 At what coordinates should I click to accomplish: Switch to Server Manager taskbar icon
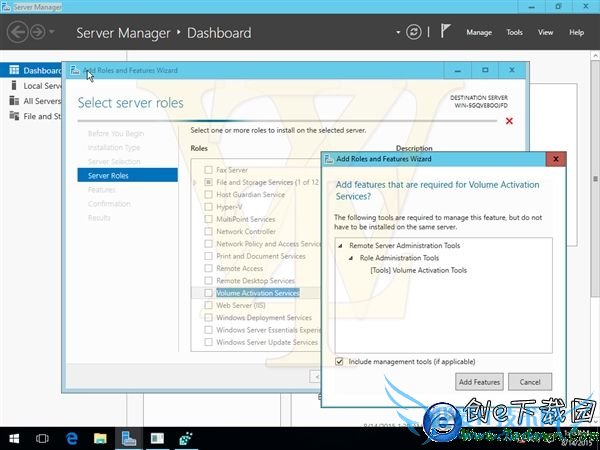(129, 438)
